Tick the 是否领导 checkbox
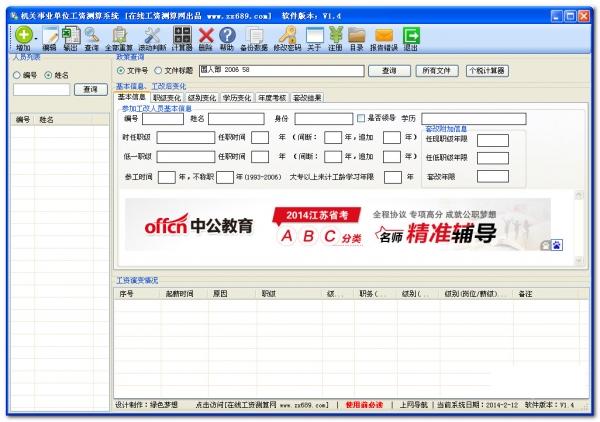 (360, 118)
